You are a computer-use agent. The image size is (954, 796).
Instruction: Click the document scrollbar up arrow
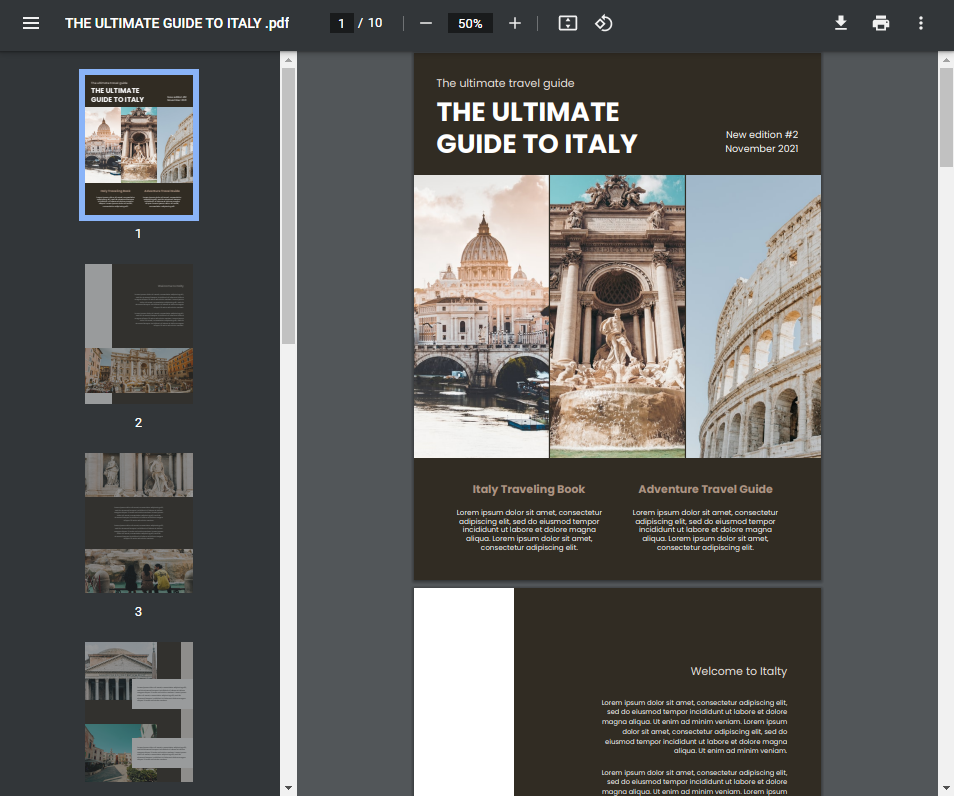946,61
